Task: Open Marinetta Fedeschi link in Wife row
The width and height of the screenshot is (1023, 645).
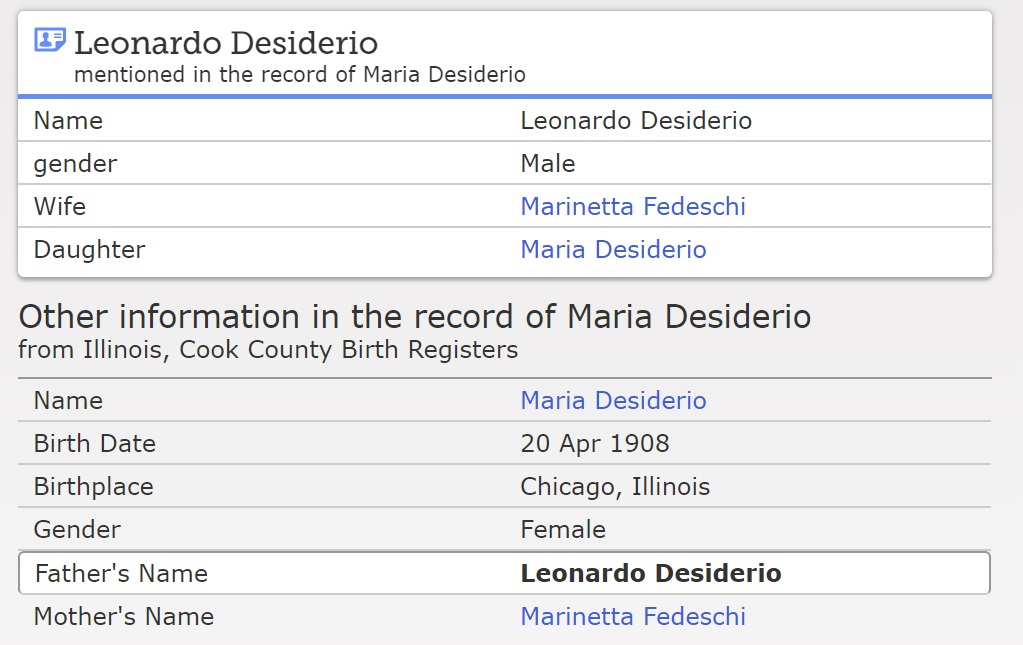Action: coord(632,207)
